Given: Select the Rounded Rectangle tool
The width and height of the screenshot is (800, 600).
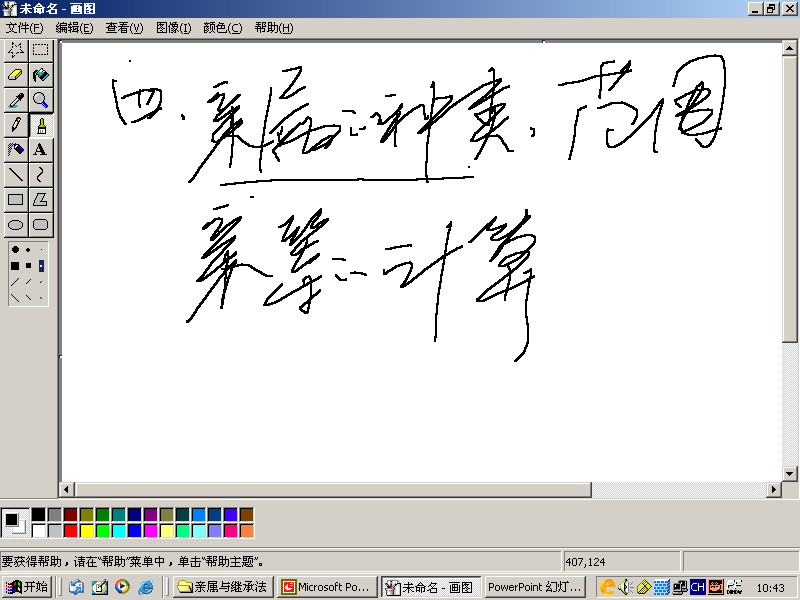Looking at the screenshot, I should pyautogui.click(x=41, y=225).
